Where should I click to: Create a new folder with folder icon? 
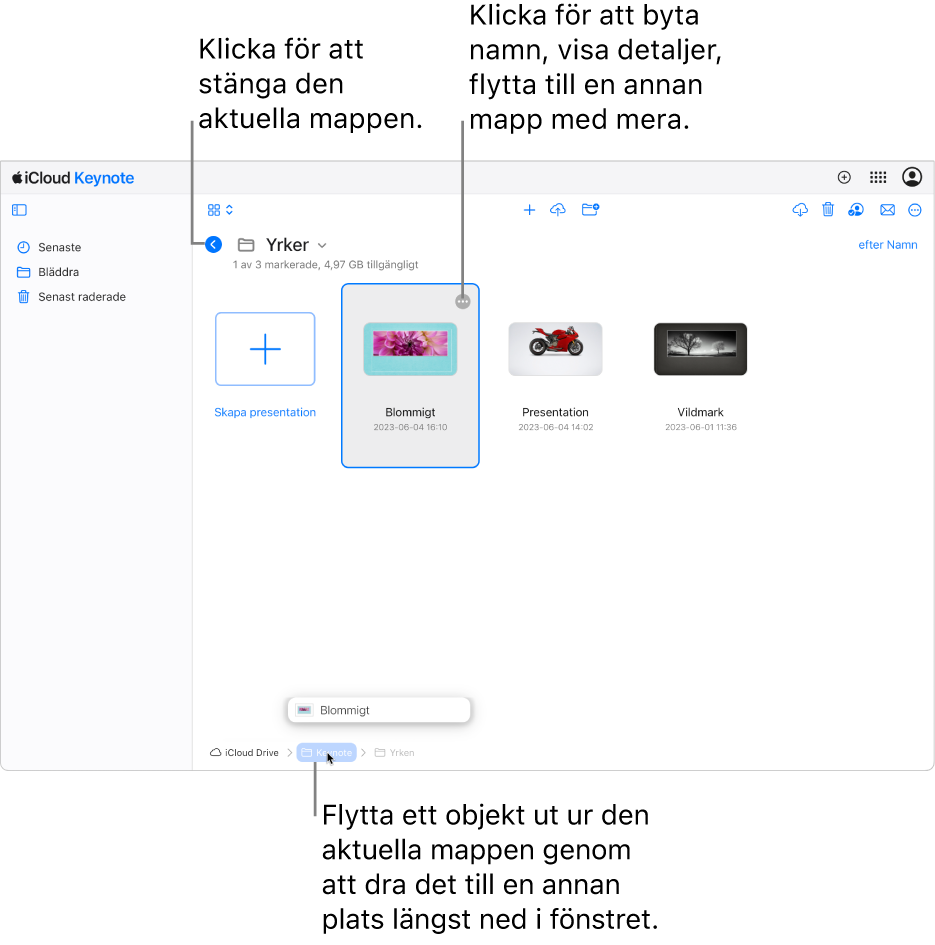tap(590, 209)
